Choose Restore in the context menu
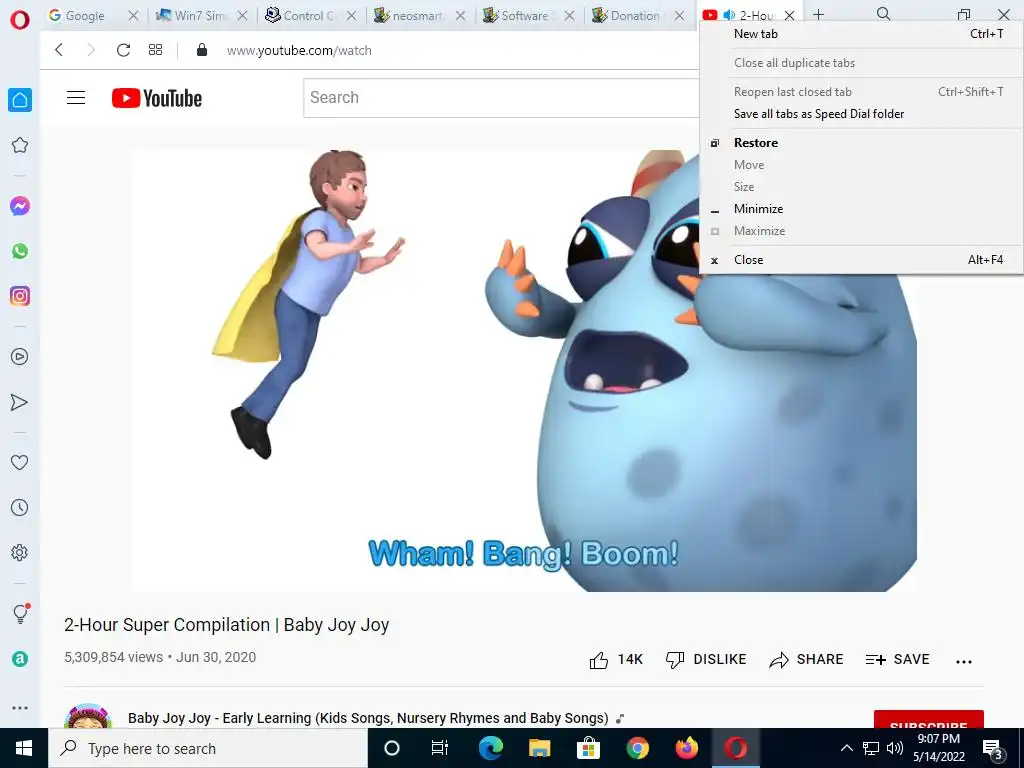Viewport: 1024px width, 768px height. [x=861, y=142]
